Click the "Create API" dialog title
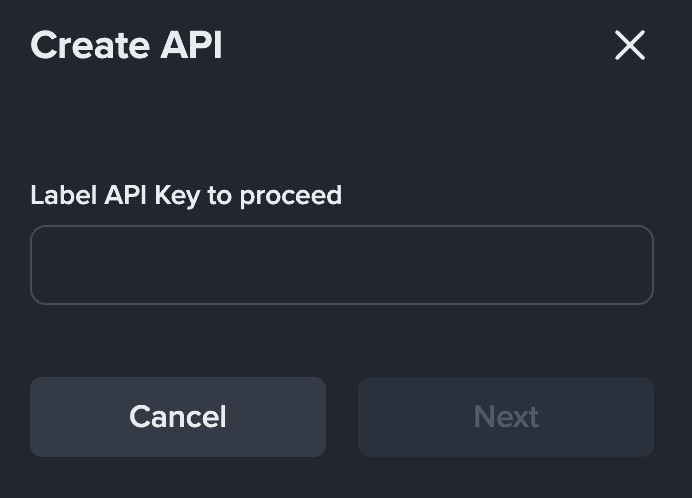 pos(126,45)
